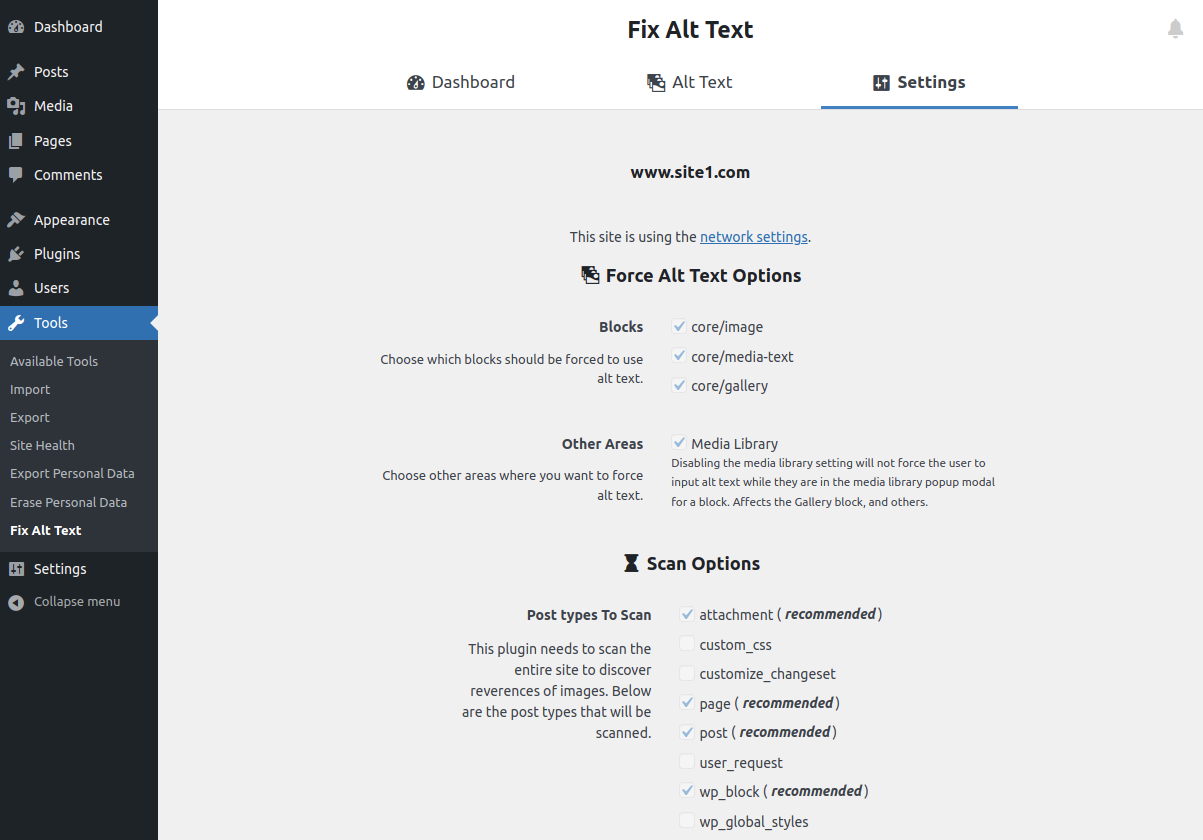Click the Appearance paintbrush icon
Screen dimensions: 1203x840
click(16, 220)
